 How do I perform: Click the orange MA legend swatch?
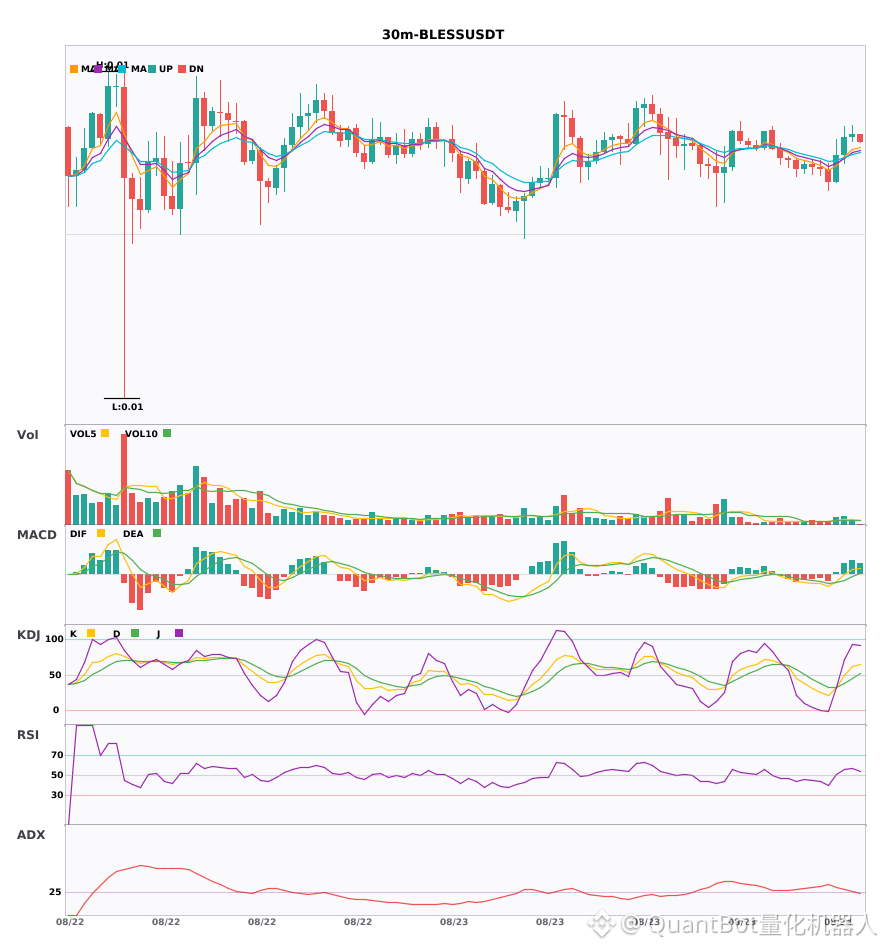pyautogui.click(x=74, y=69)
